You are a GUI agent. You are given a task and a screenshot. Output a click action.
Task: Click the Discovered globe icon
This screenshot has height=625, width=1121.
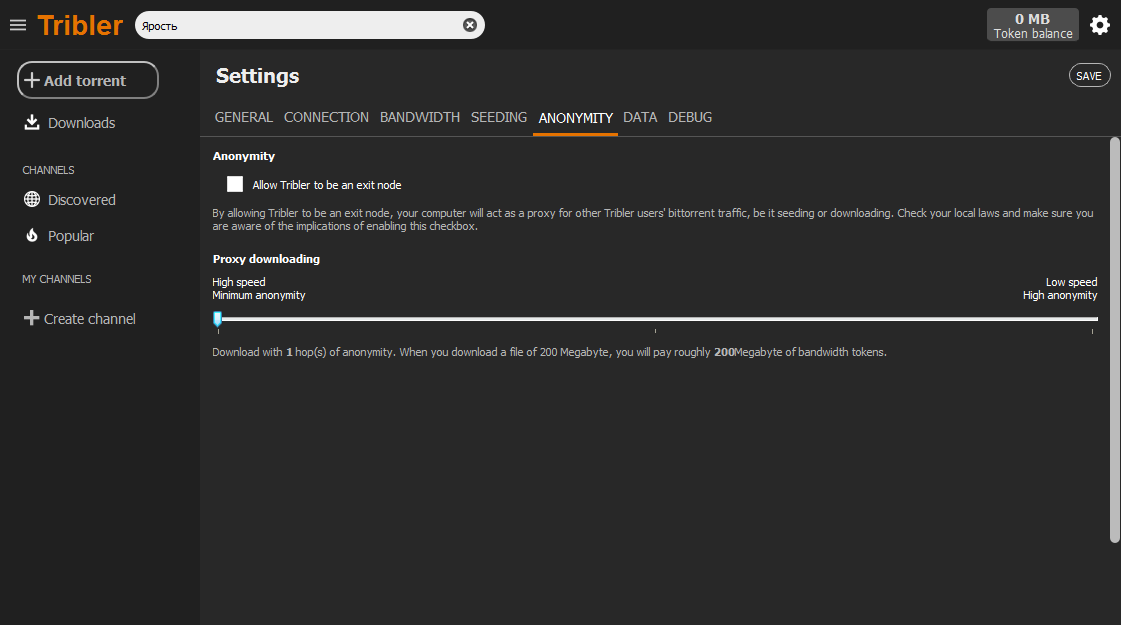pyautogui.click(x=32, y=200)
